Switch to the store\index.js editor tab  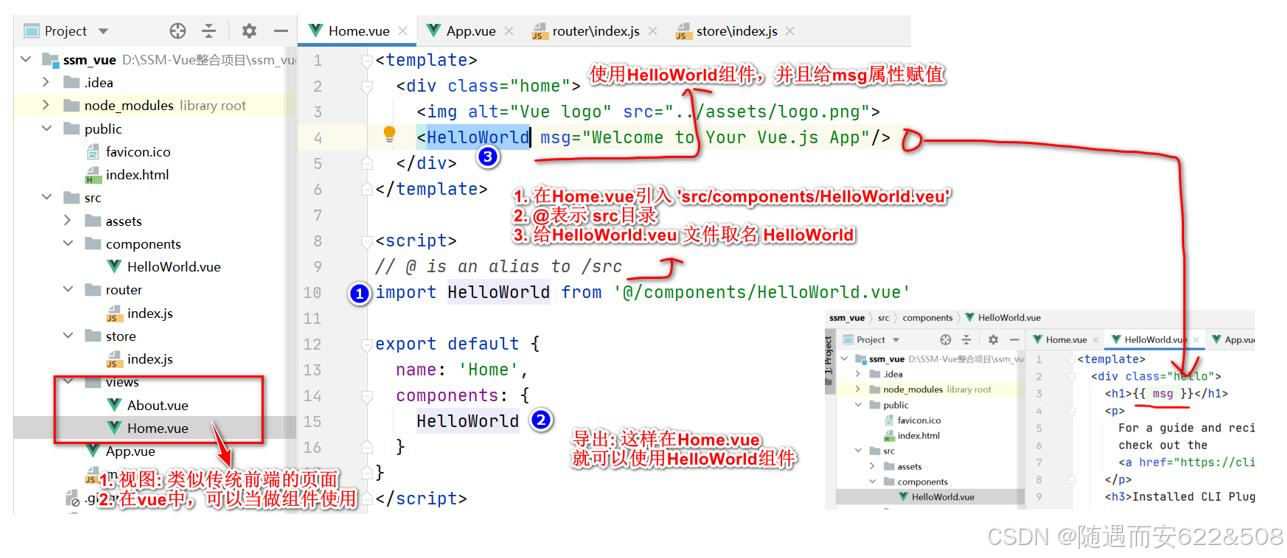pos(734,31)
